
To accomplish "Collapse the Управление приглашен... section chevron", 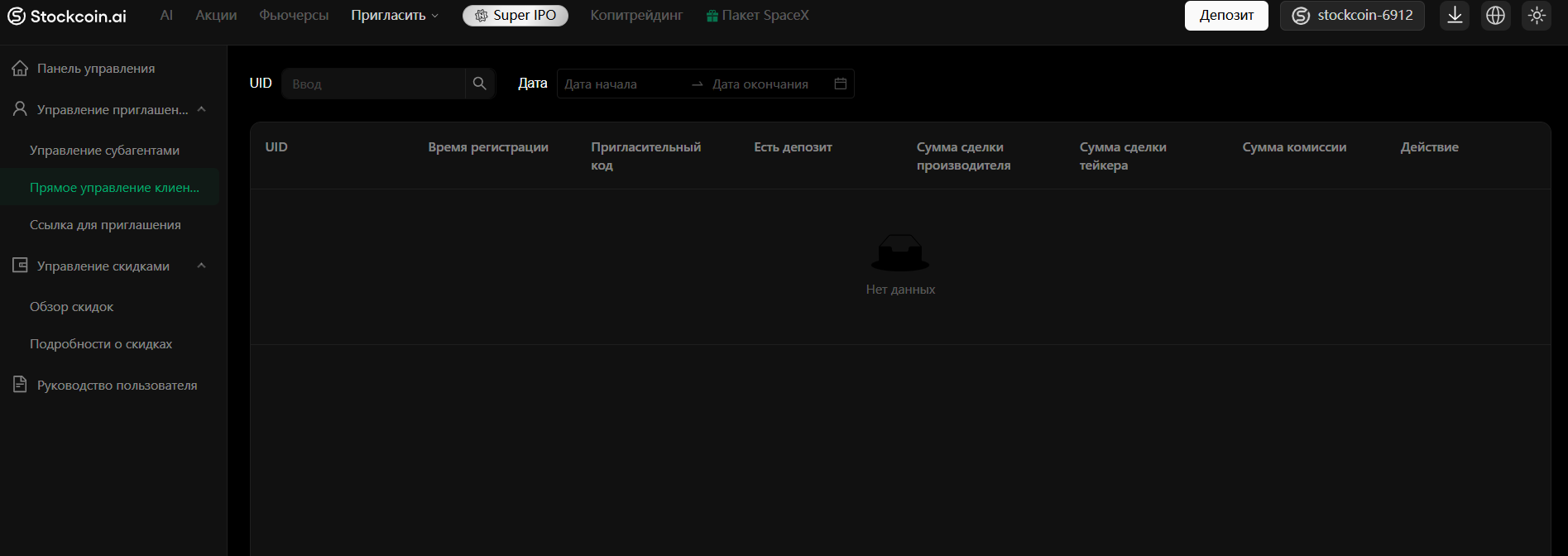I will click(201, 109).
